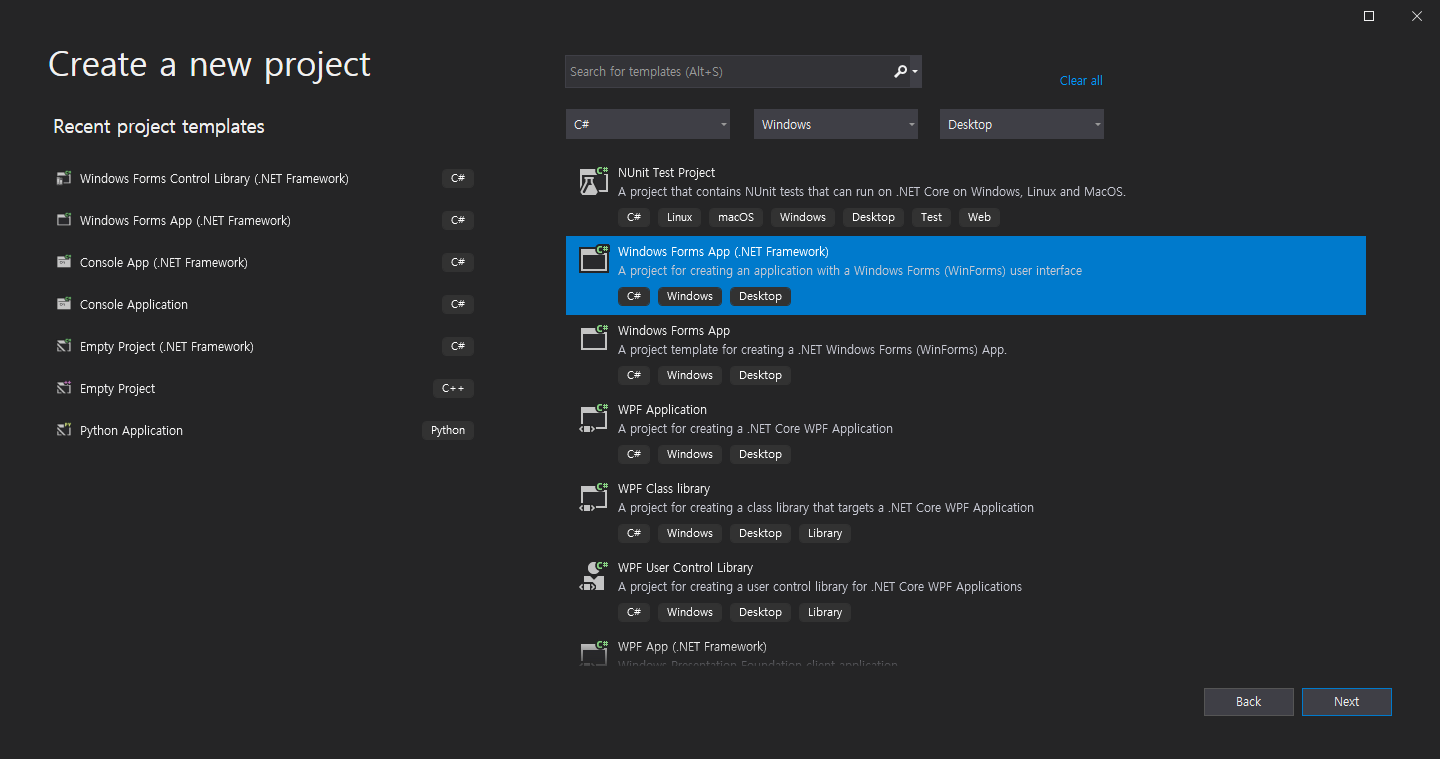The image size is (1440, 759).
Task: Click recent Console App (.NET Framework) icon
Action: [64, 263]
